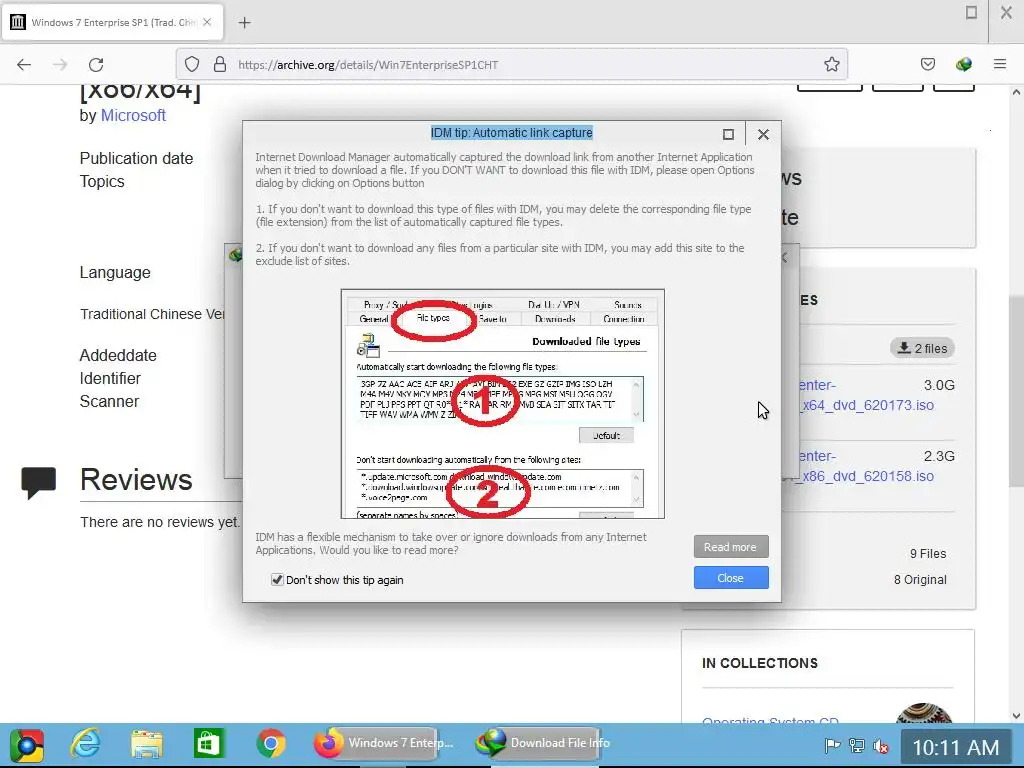This screenshot has width=1024, height=768.
Task: Click the 2 files download badge
Action: coord(922,348)
